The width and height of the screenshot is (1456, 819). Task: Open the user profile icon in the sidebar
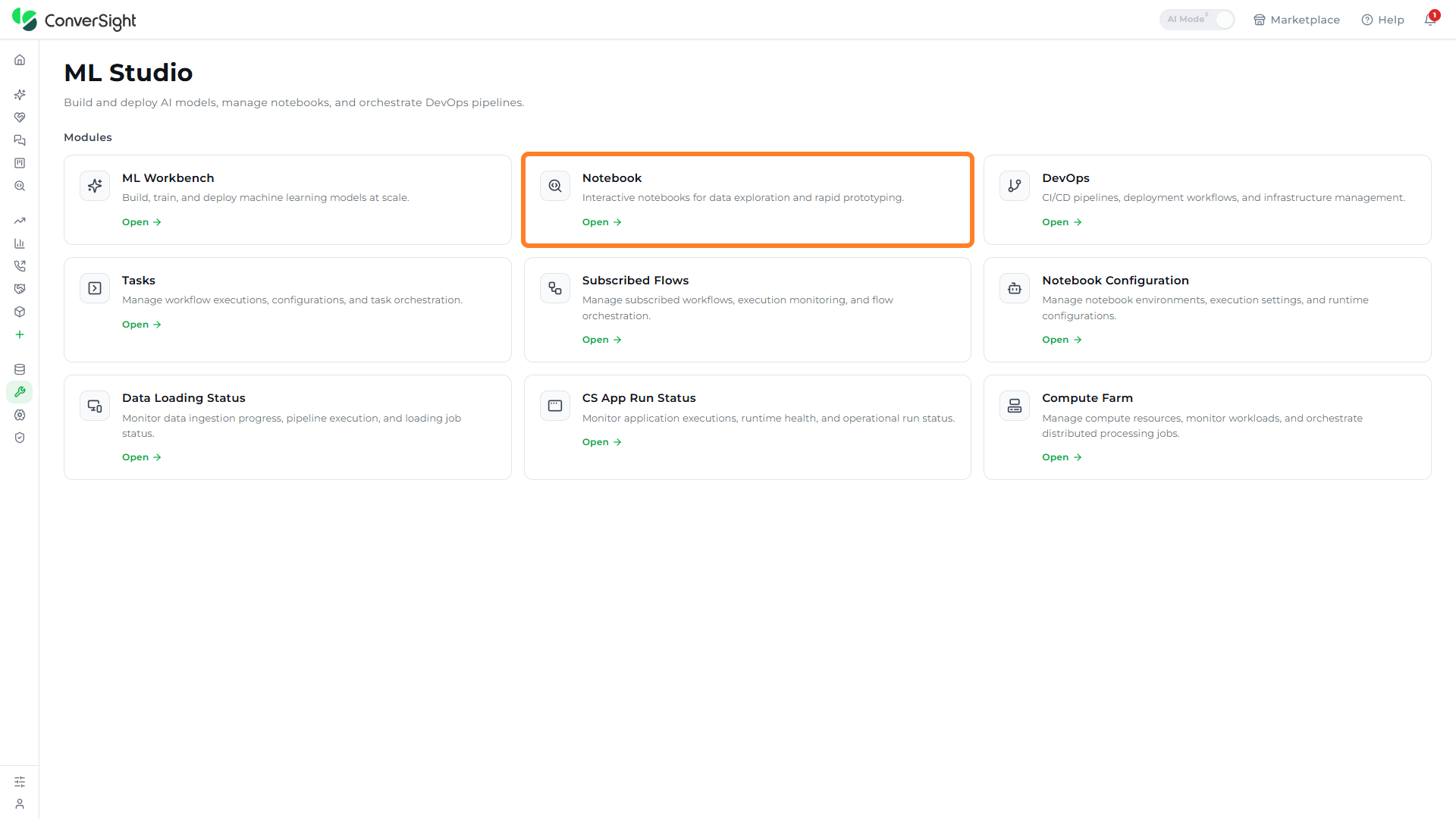tap(20, 804)
